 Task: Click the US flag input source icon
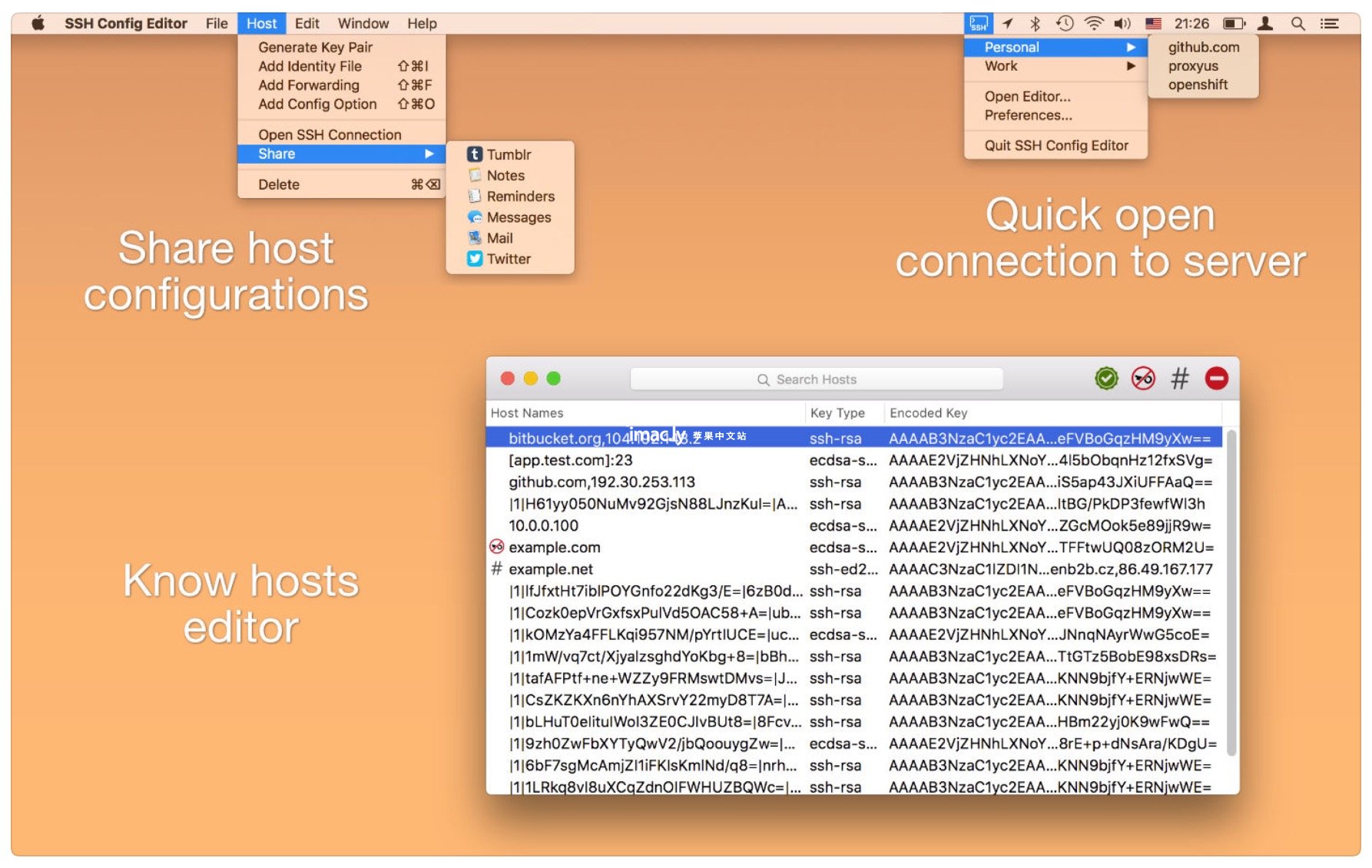pyautogui.click(x=1153, y=24)
